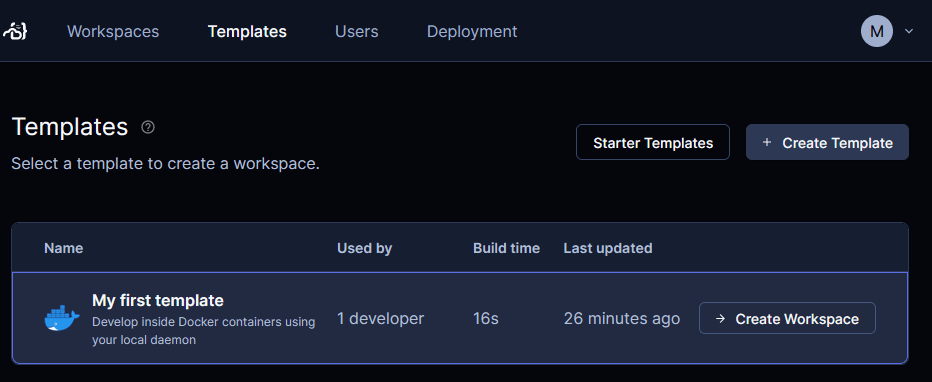The height and width of the screenshot is (382, 932).
Task: Go to the Users page
Action: point(357,31)
